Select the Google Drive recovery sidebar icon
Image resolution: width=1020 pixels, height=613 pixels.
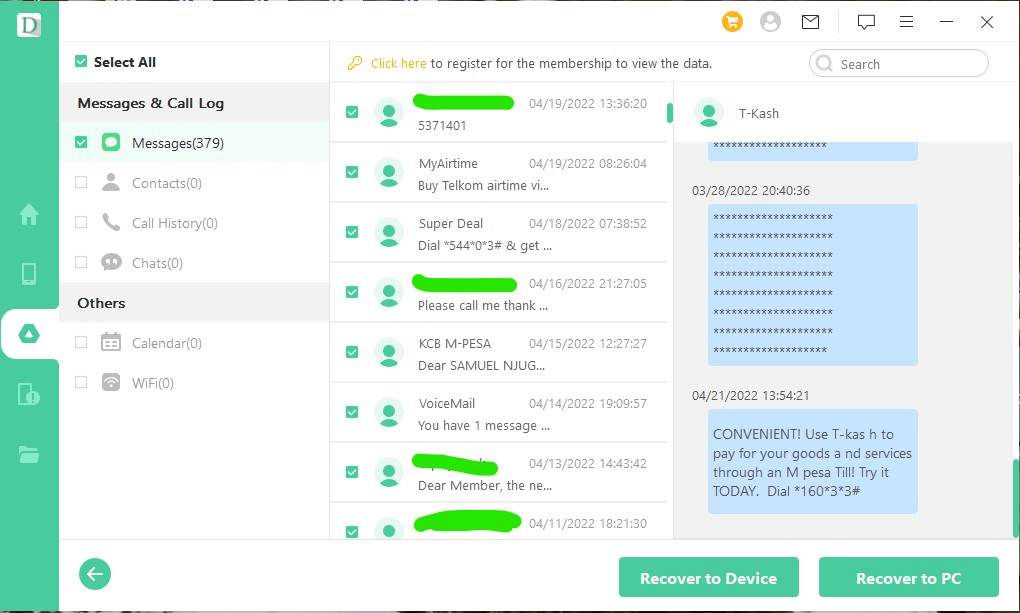click(x=29, y=334)
